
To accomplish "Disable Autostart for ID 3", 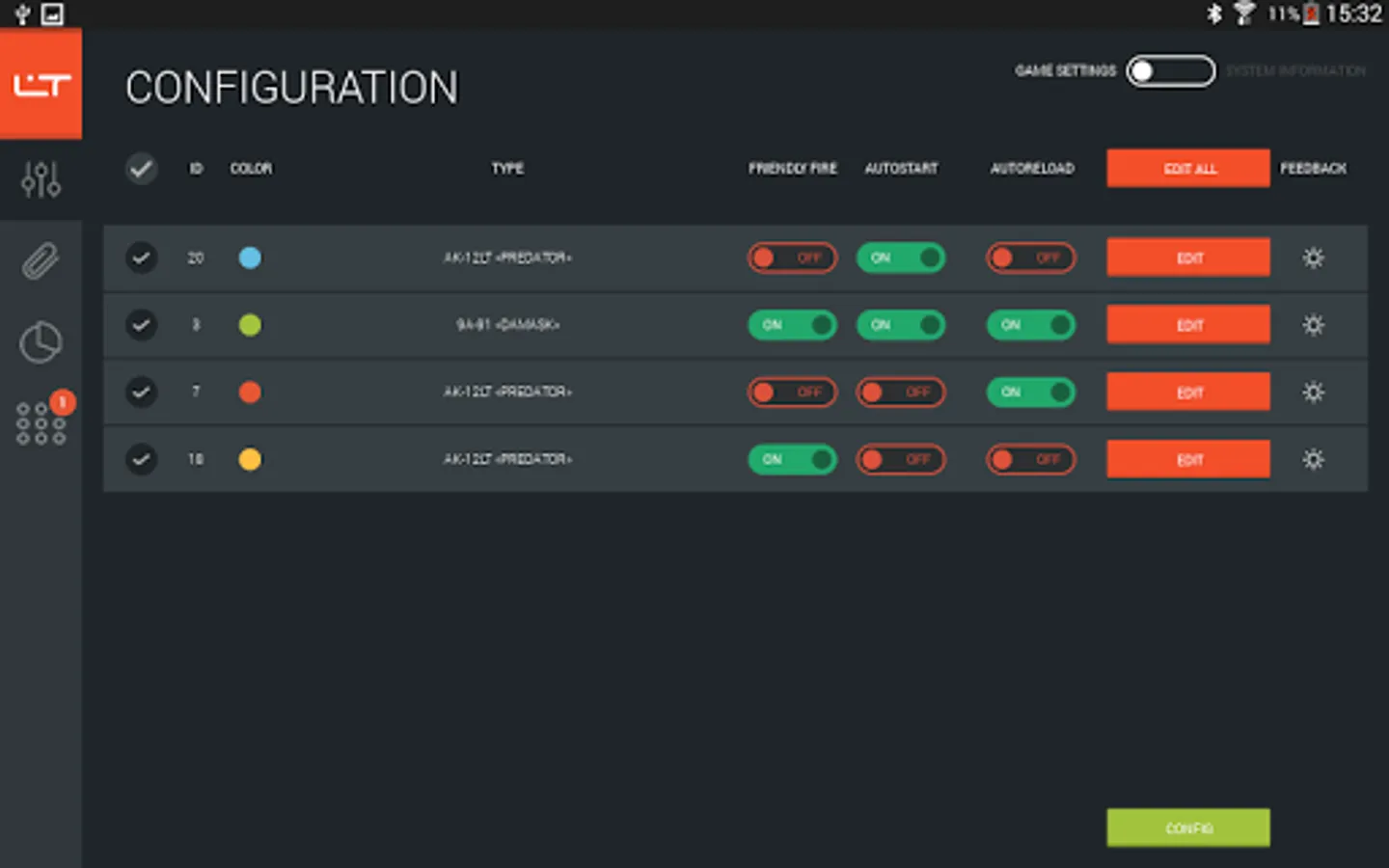I will (901, 325).
